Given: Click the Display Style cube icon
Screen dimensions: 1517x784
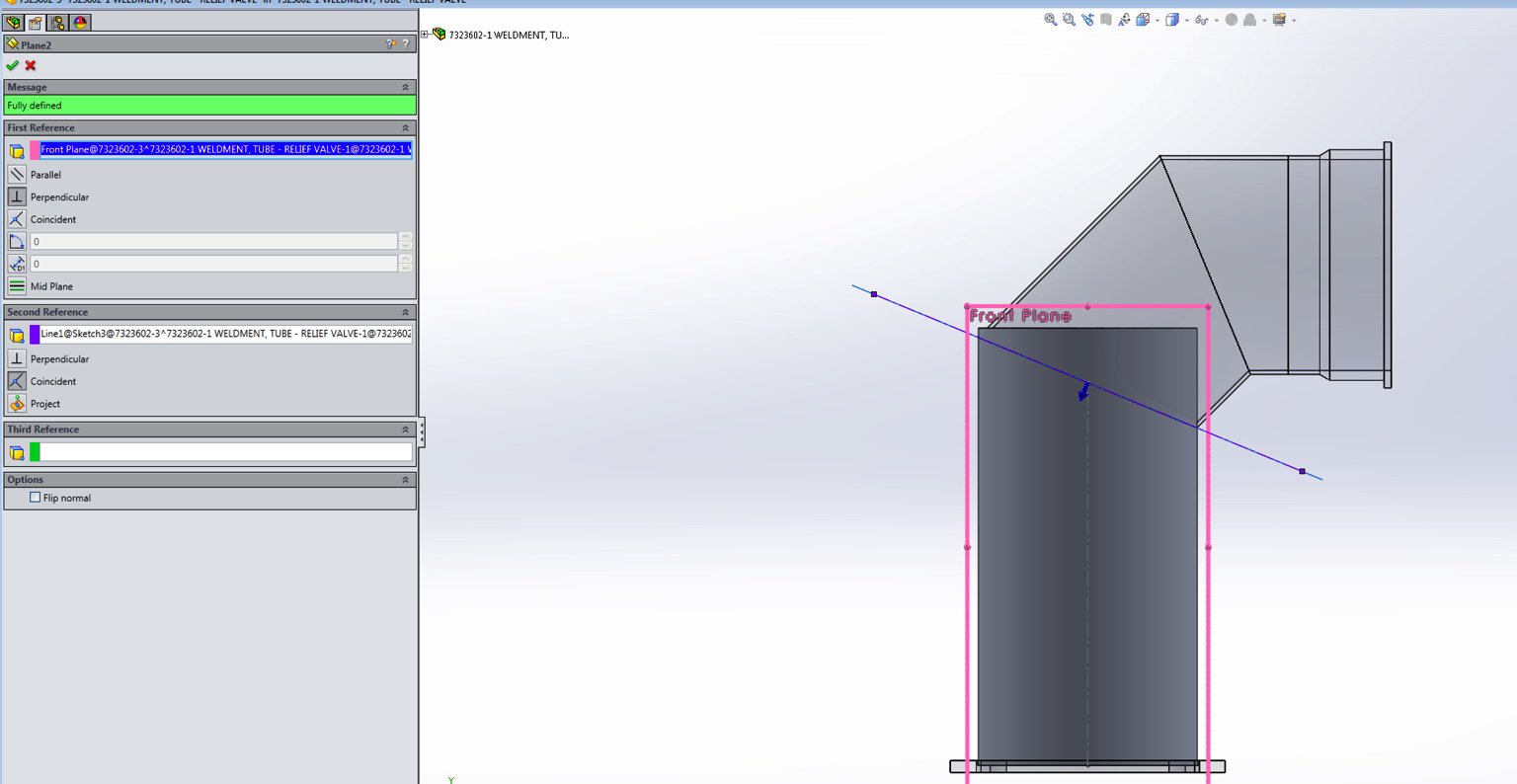Looking at the screenshot, I should tap(1171, 19).
